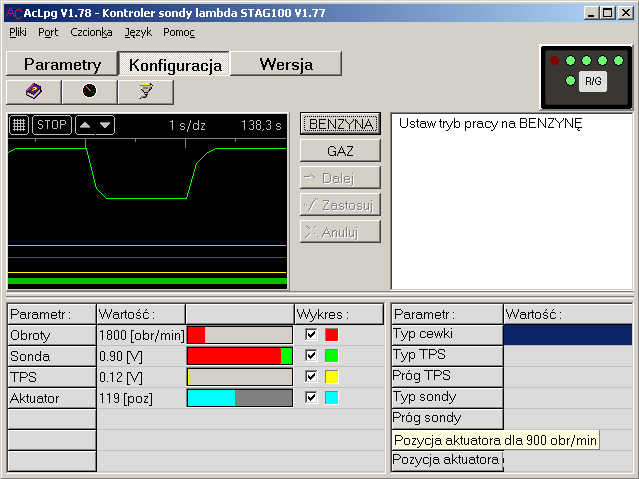Click the Sonda voltage bar
Image resolution: width=639 pixels, height=479 pixels.
click(240, 355)
